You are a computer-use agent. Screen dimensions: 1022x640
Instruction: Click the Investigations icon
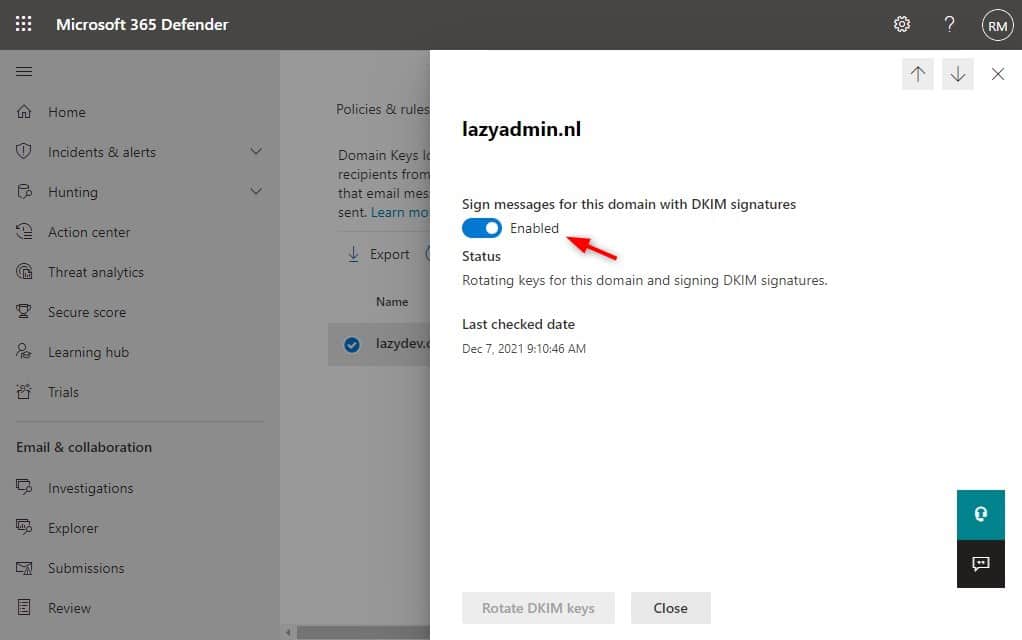click(24, 487)
